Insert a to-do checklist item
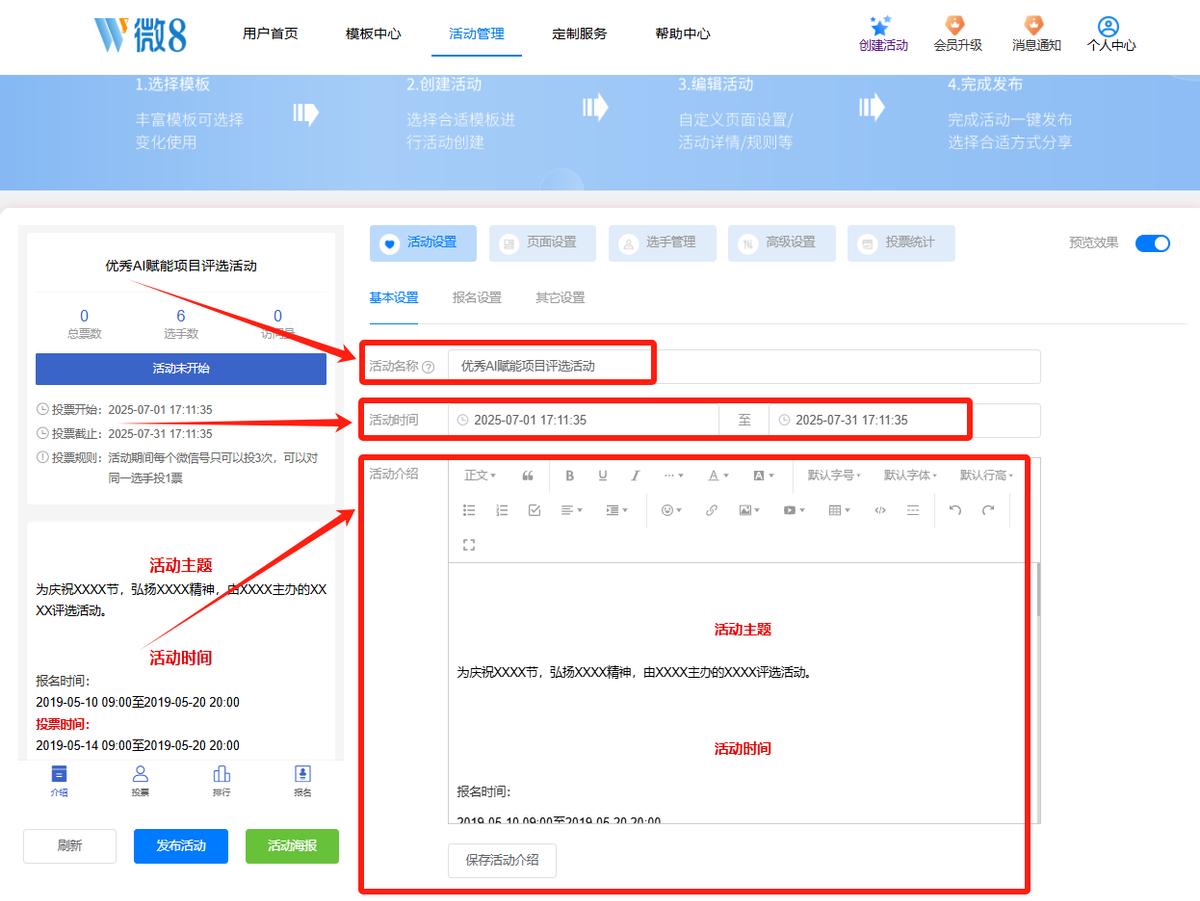Image resolution: width=1200 pixels, height=901 pixels. 534,510
